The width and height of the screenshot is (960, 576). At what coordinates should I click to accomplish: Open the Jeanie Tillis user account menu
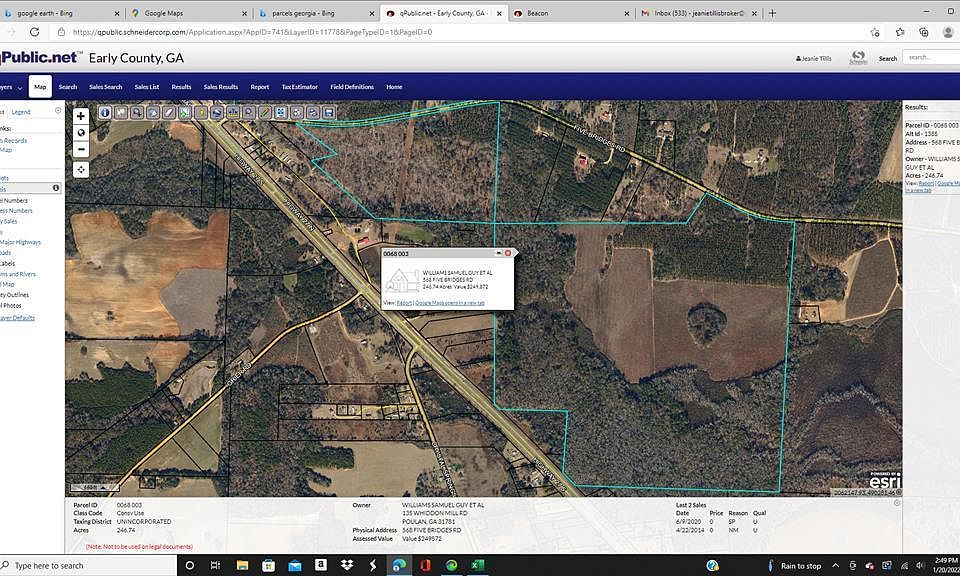click(816, 58)
